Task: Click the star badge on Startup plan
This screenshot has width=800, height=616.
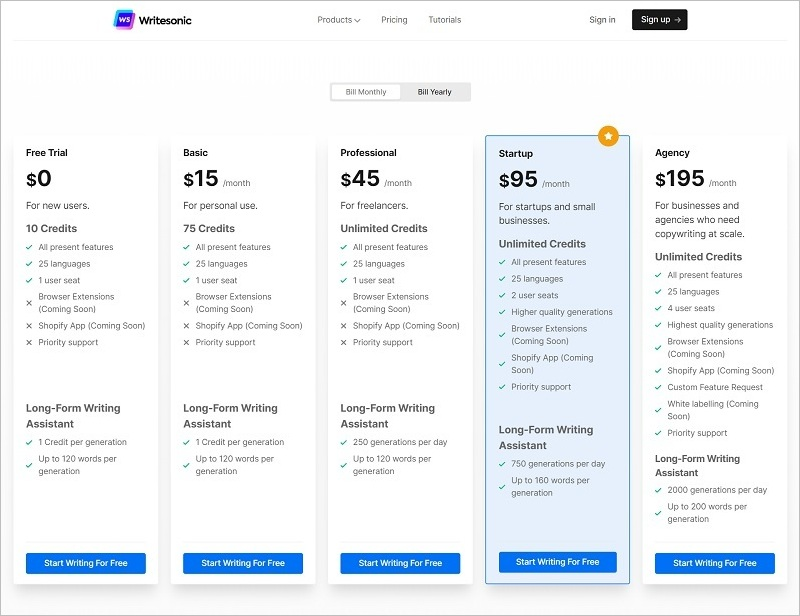Action: [608, 136]
